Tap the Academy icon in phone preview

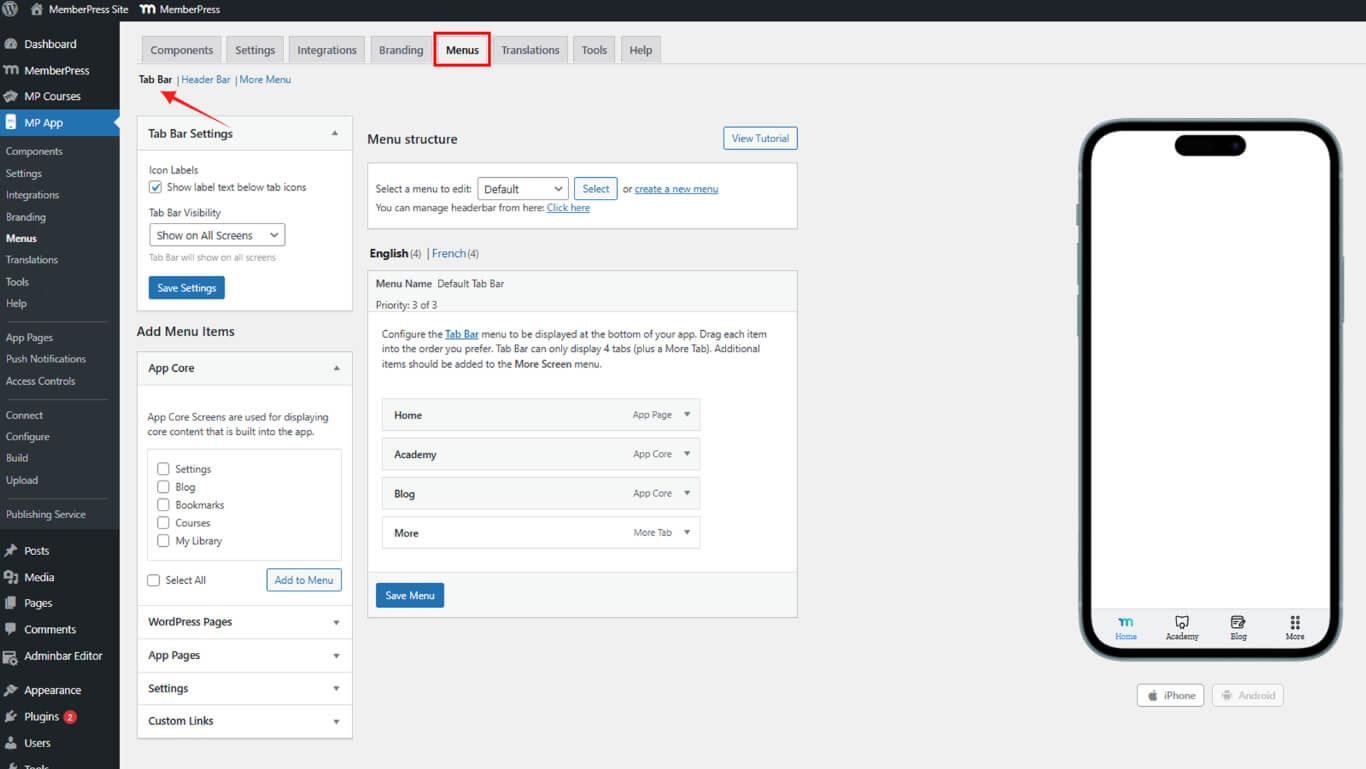pyautogui.click(x=1182, y=622)
